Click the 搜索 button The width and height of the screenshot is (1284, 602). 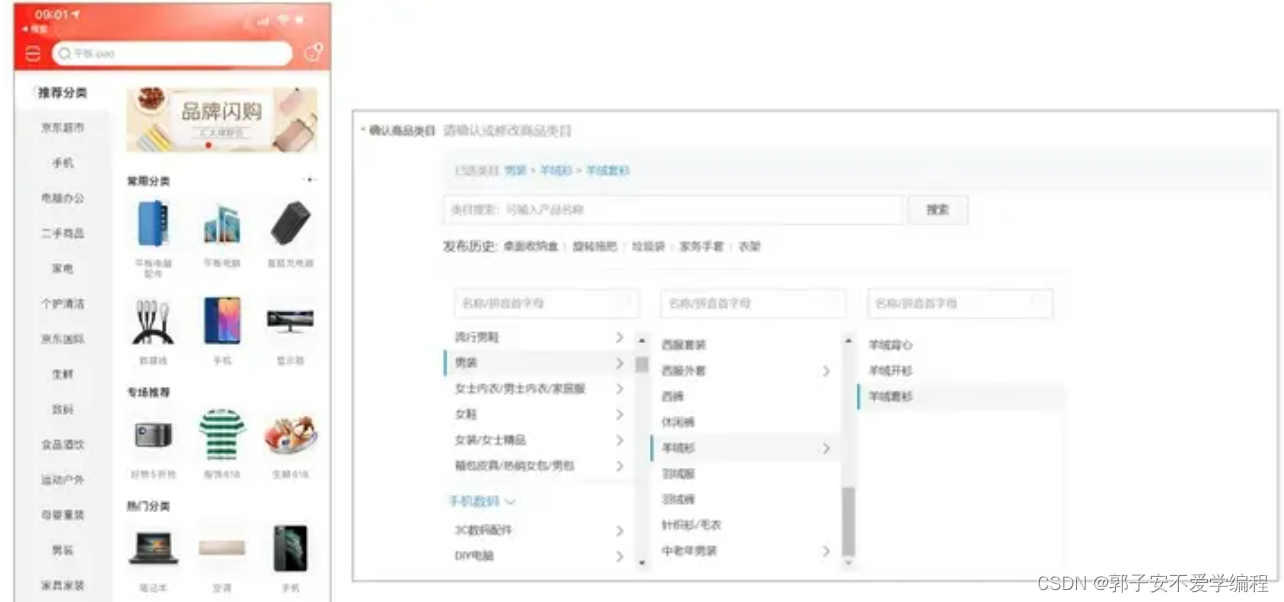pyautogui.click(x=937, y=210)
